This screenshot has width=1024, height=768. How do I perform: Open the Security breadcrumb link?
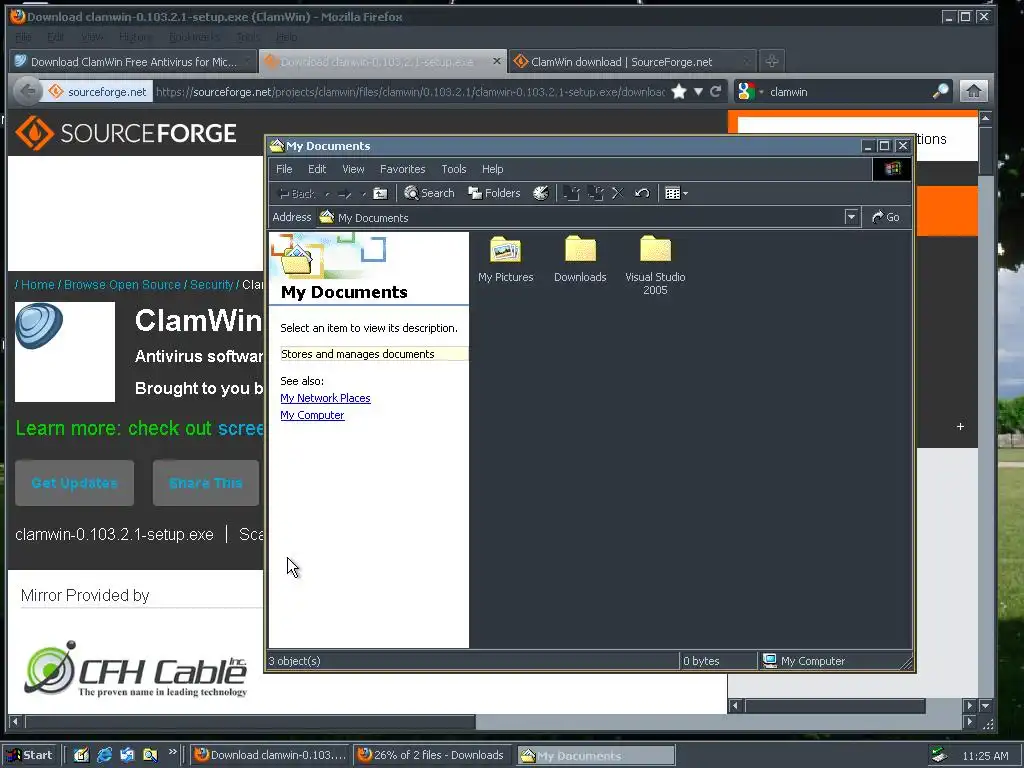211,285
